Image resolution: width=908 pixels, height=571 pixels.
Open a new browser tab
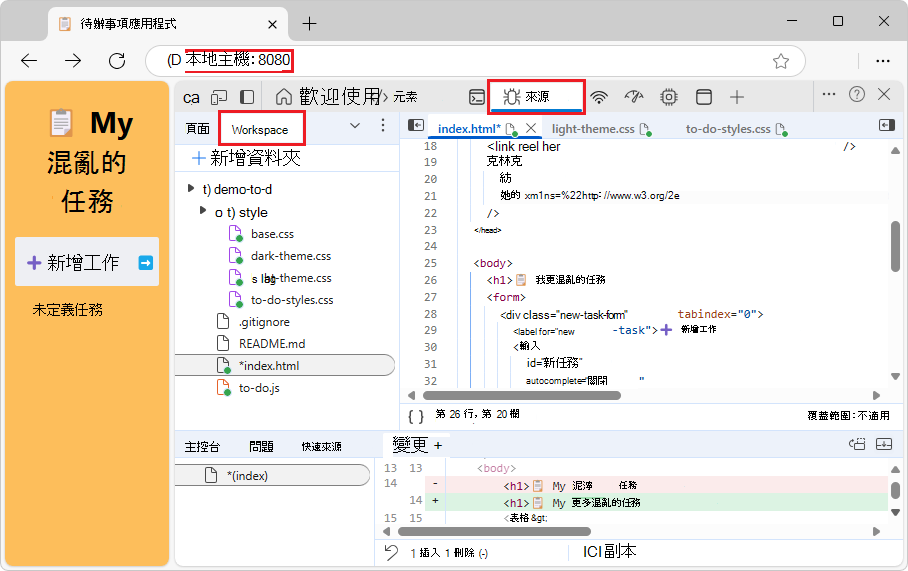click(309, 24)
